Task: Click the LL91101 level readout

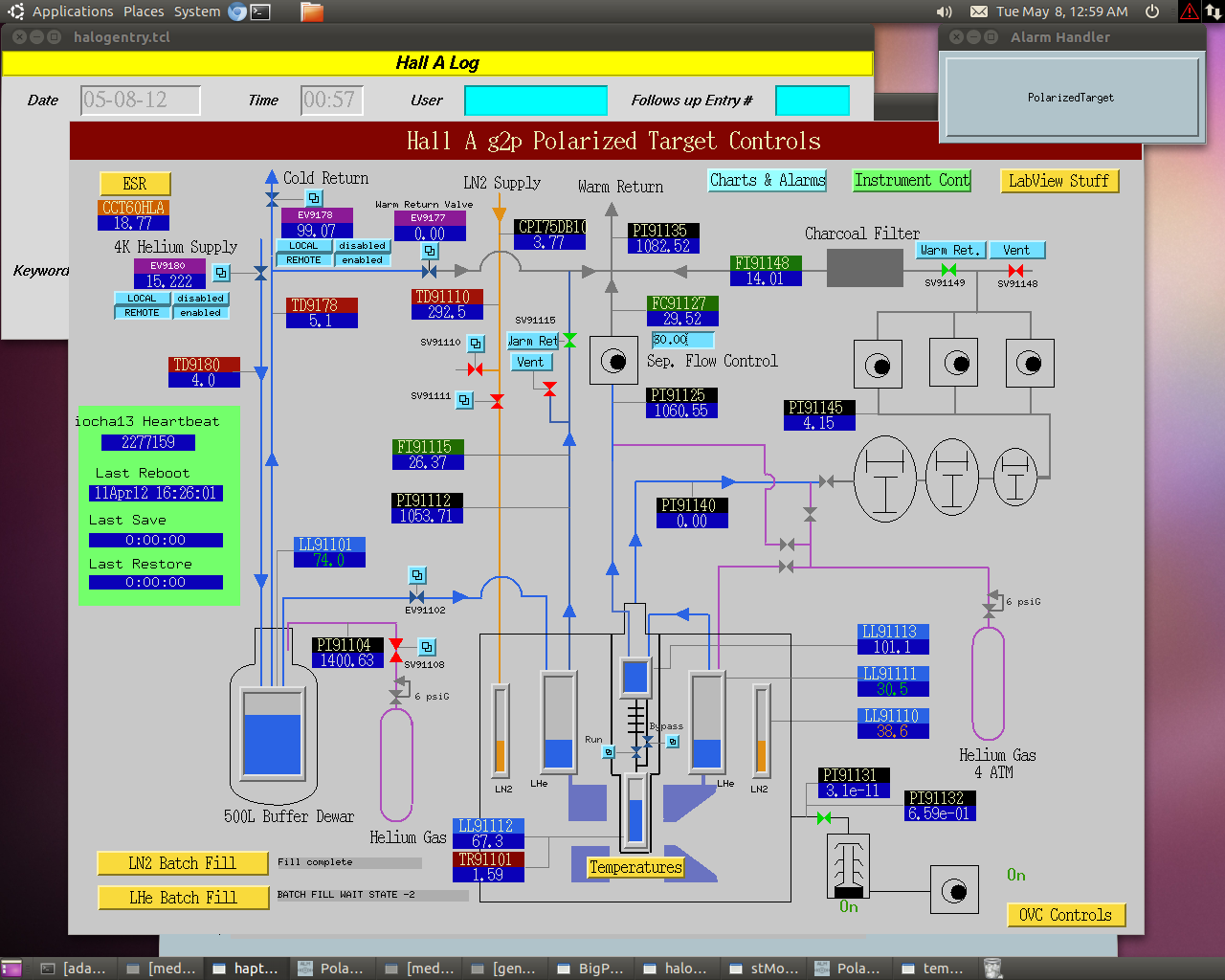Action: pyautogui.click(x=329, y=552)
